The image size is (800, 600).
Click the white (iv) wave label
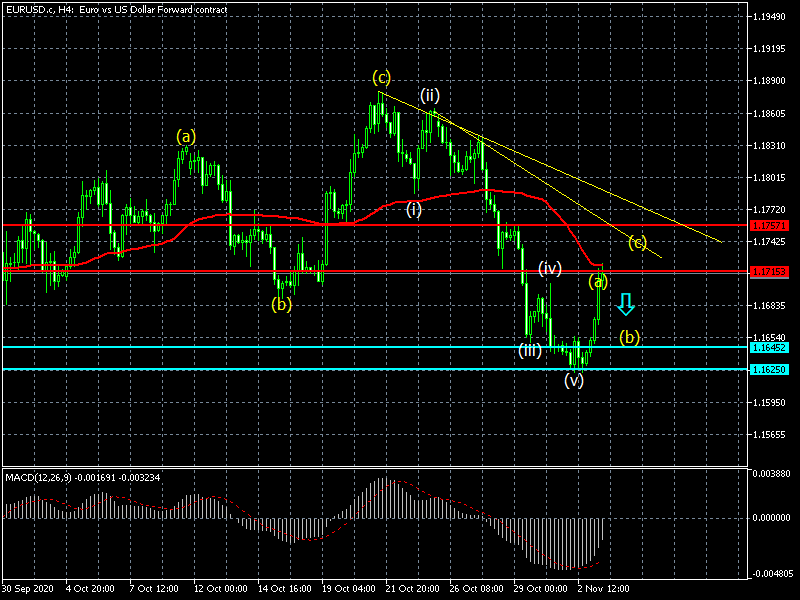(550, 268)
